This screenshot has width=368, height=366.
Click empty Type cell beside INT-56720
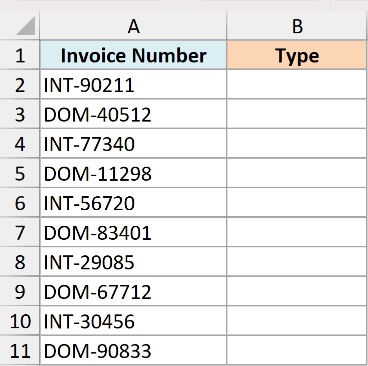[297, 203]
